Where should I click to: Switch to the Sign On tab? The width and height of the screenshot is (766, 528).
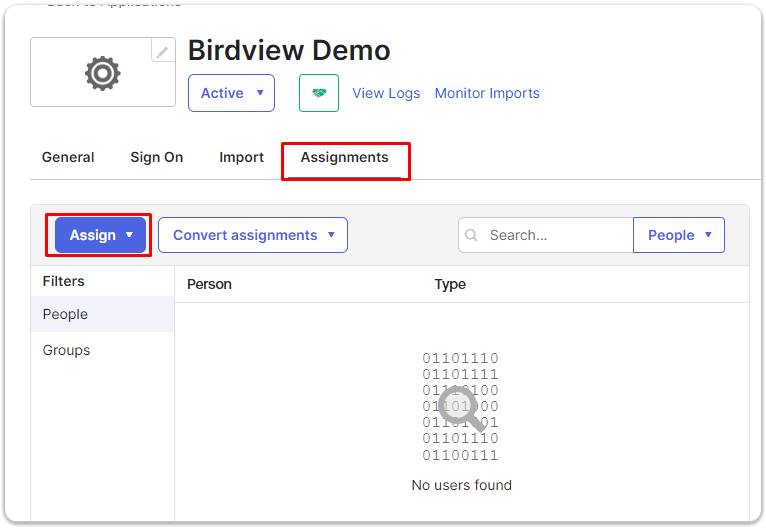pos(156,157)
